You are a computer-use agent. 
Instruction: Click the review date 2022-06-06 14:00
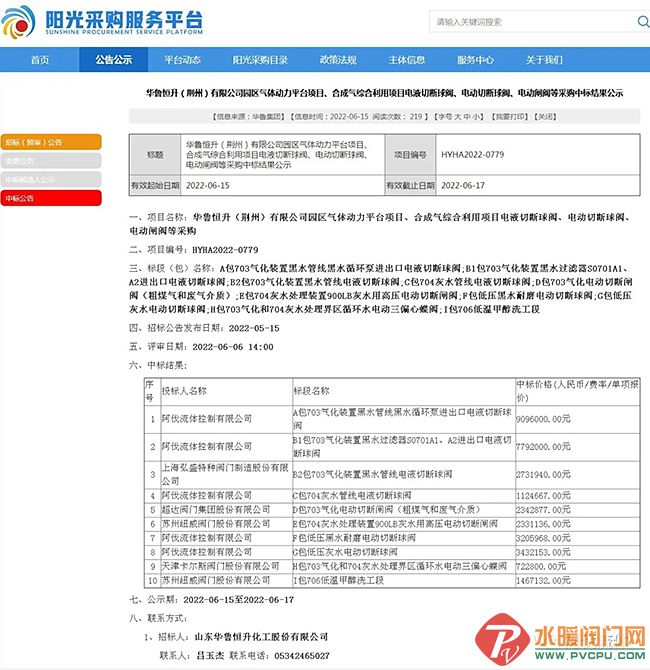(233, 347)
